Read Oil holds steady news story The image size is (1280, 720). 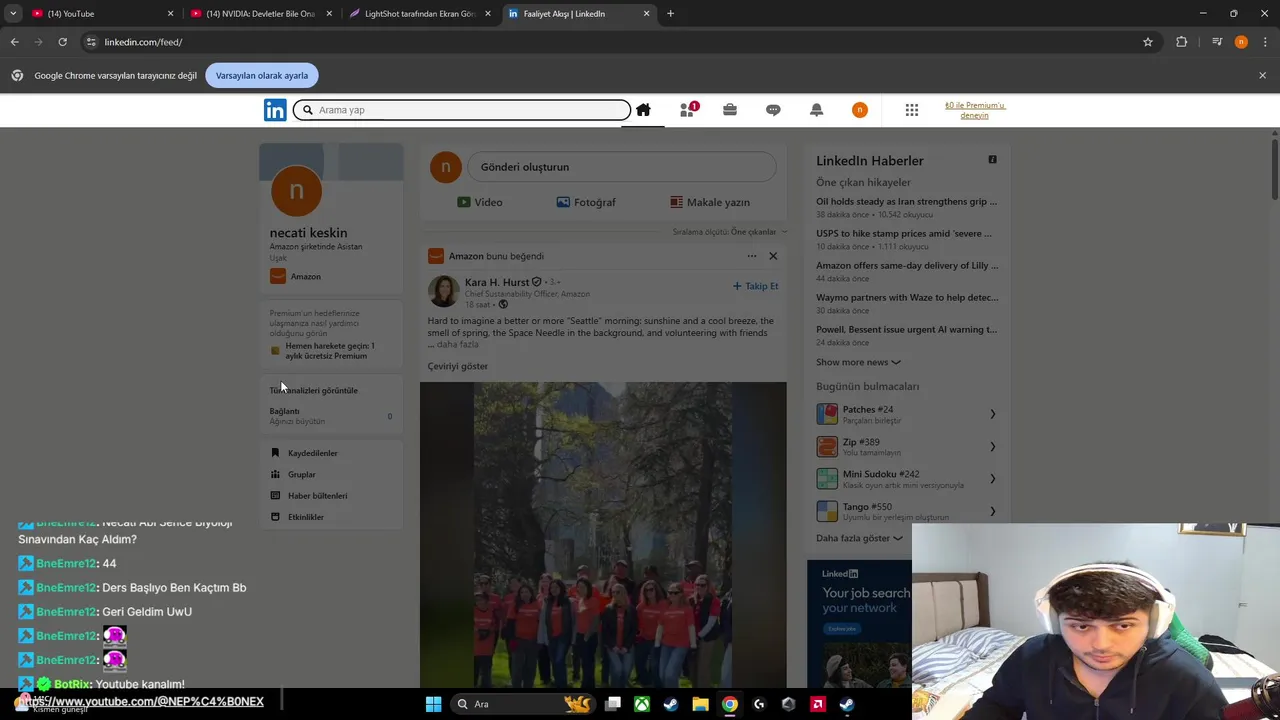906,202
